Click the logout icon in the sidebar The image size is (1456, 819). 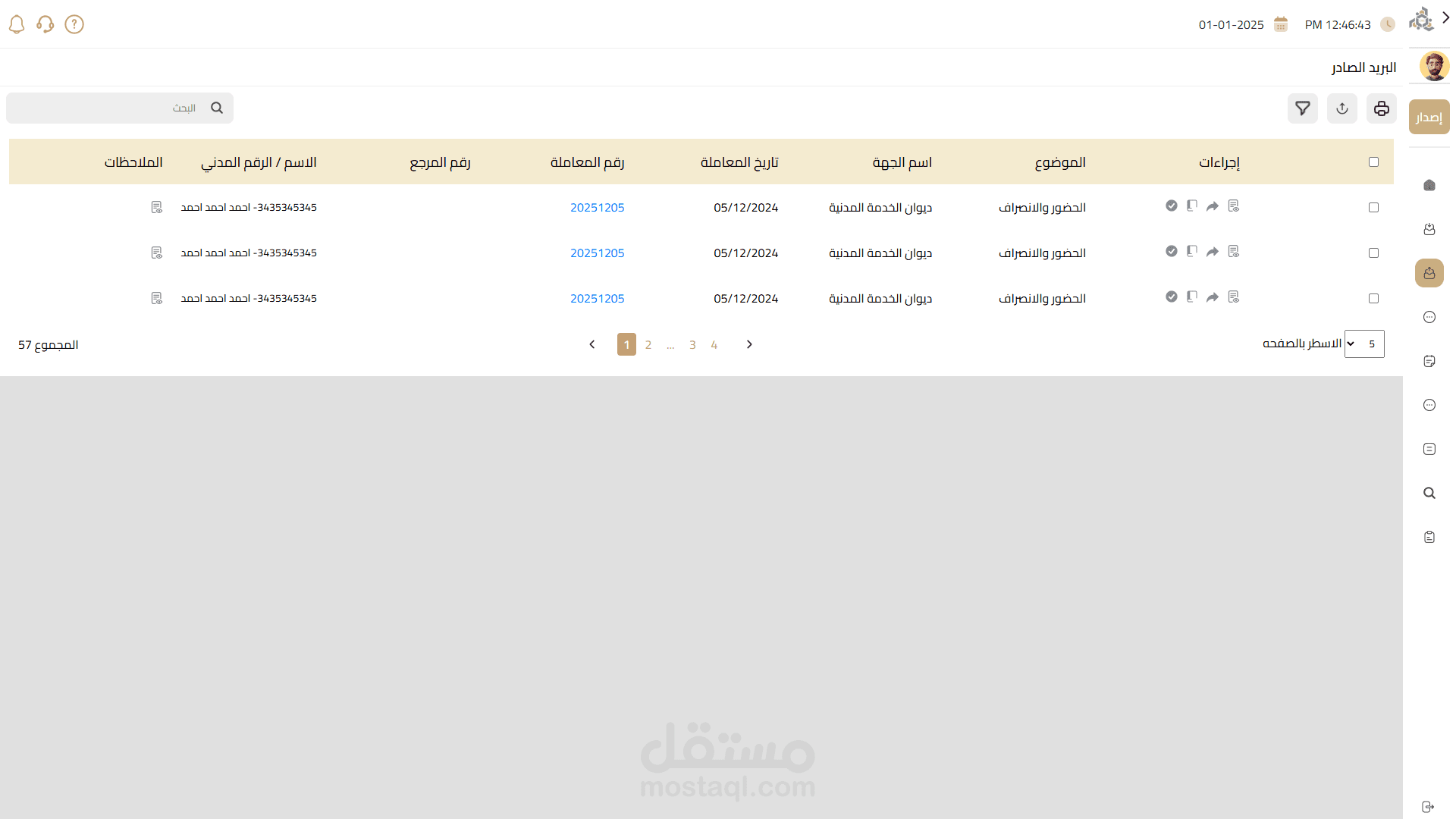click(x=1428, y=806)
